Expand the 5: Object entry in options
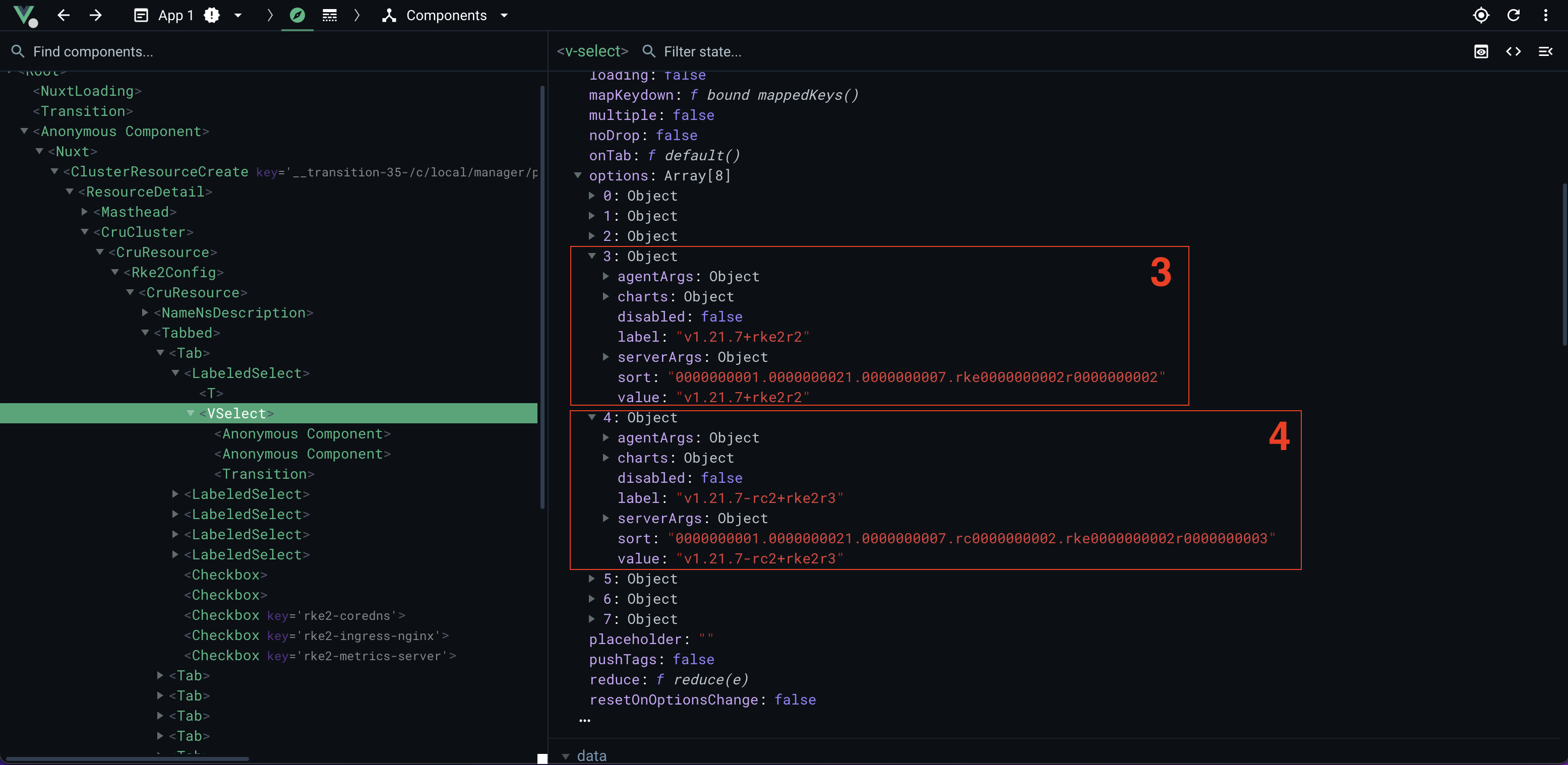Screen dimensions: 1568x765 click(591, 579)
